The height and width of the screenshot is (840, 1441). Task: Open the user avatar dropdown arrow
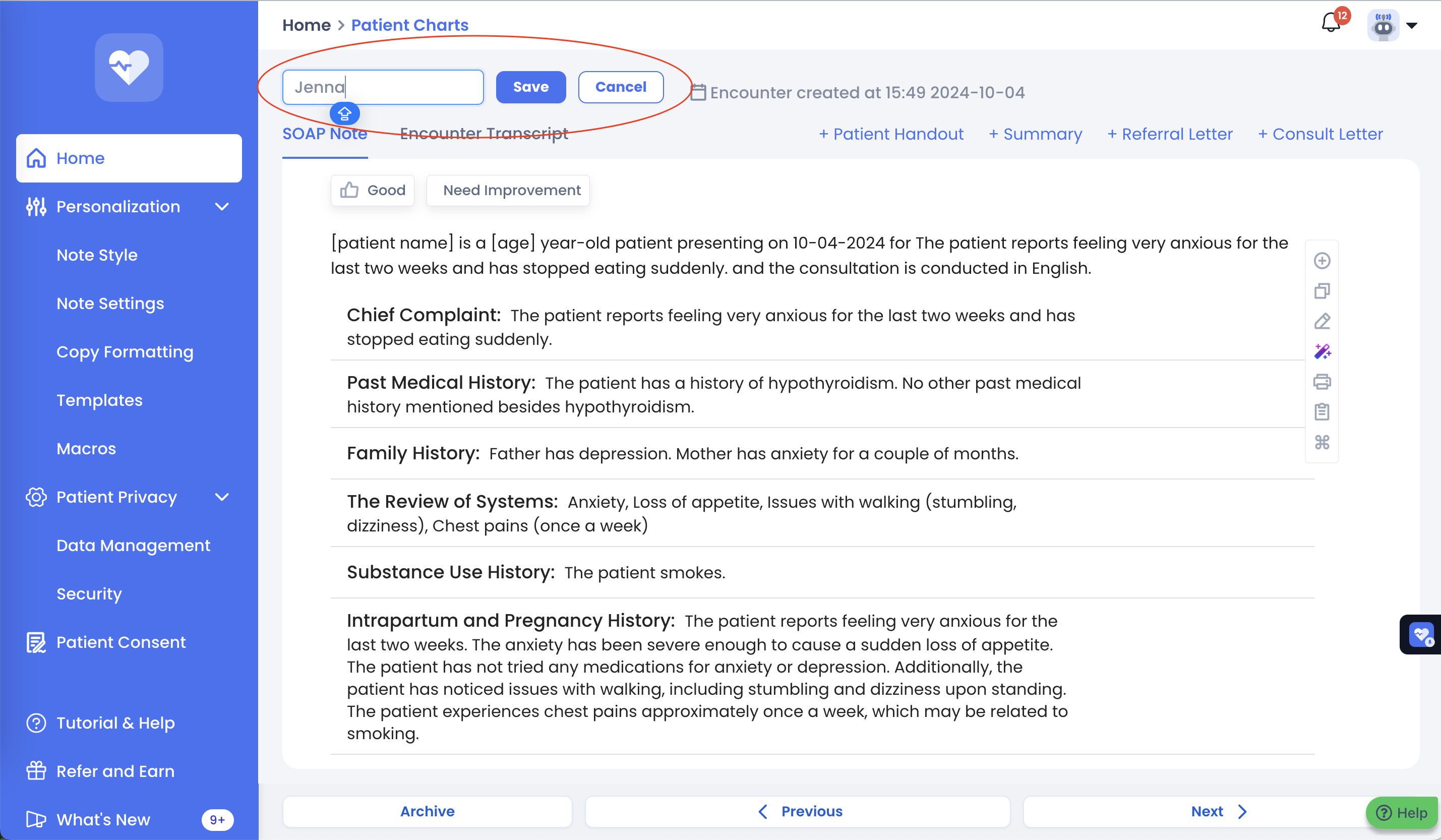click(x=1411, y=26)
